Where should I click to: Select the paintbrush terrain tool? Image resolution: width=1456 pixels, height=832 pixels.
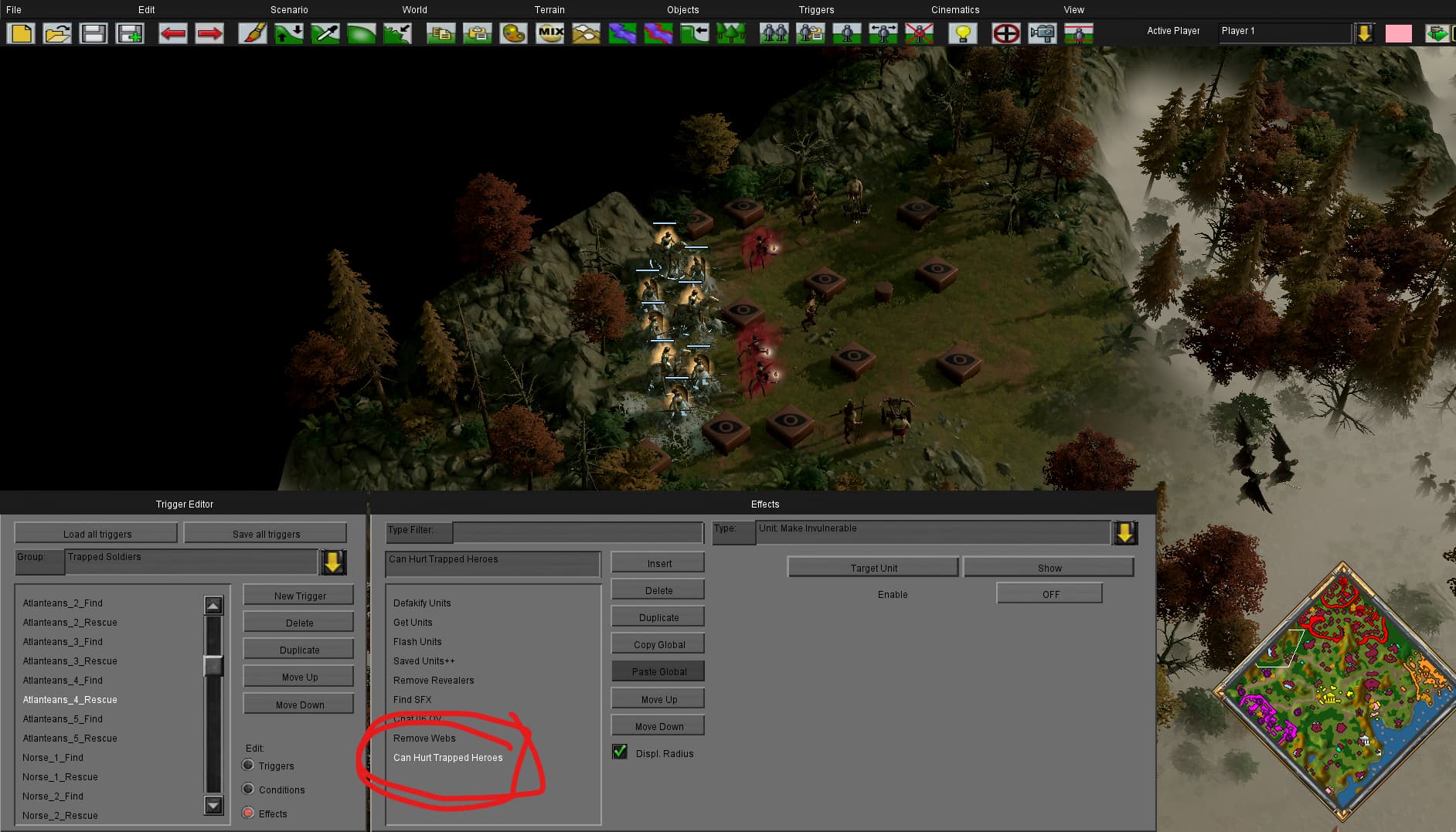pyautogui.click(x=253, y=33)
